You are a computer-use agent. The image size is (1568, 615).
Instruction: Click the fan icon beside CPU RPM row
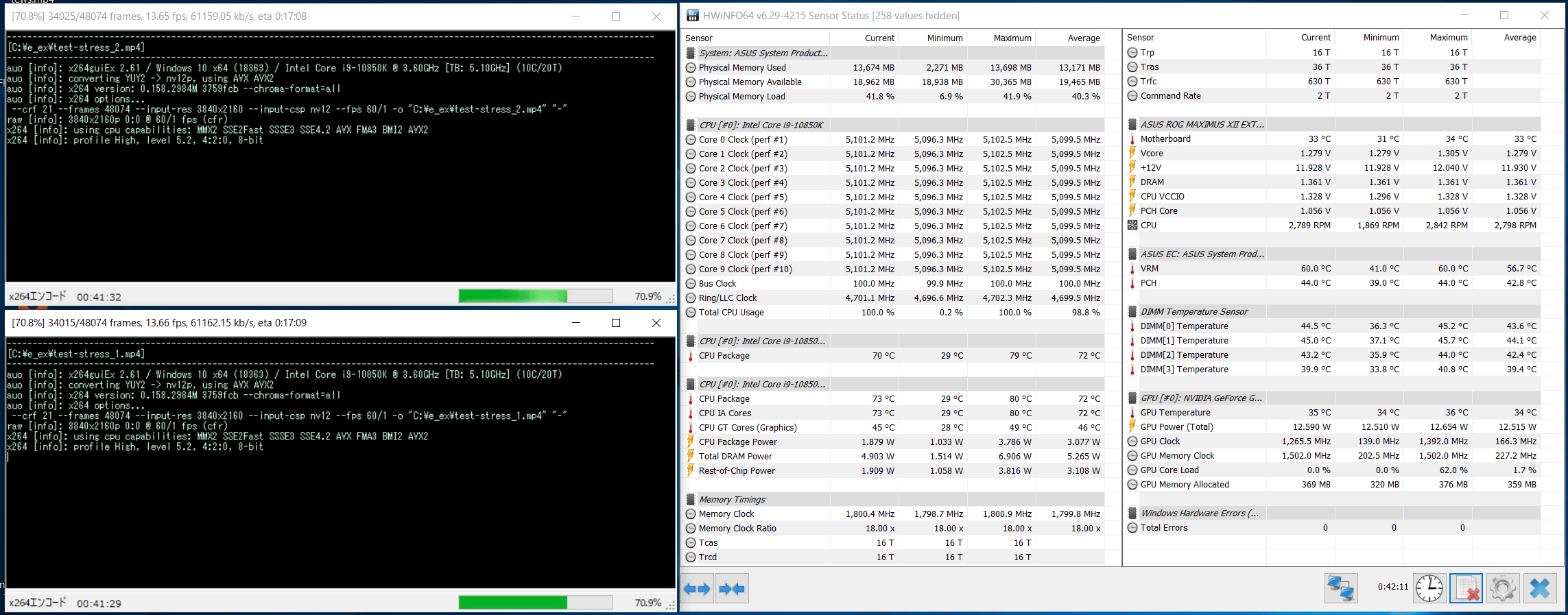click(1132, 225)
